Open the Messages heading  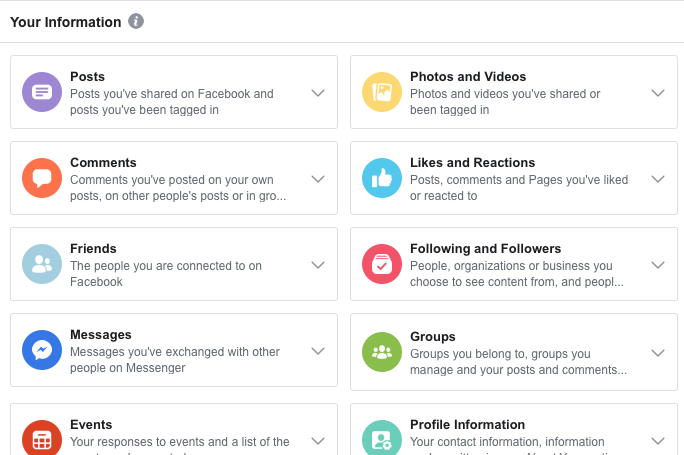click(x=101, y=335)
